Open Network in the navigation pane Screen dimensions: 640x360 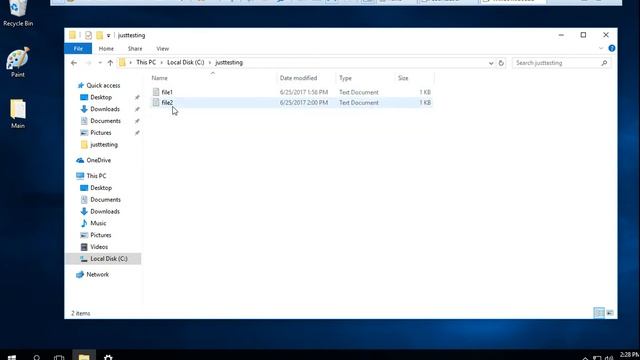click(x=97, y=274)
